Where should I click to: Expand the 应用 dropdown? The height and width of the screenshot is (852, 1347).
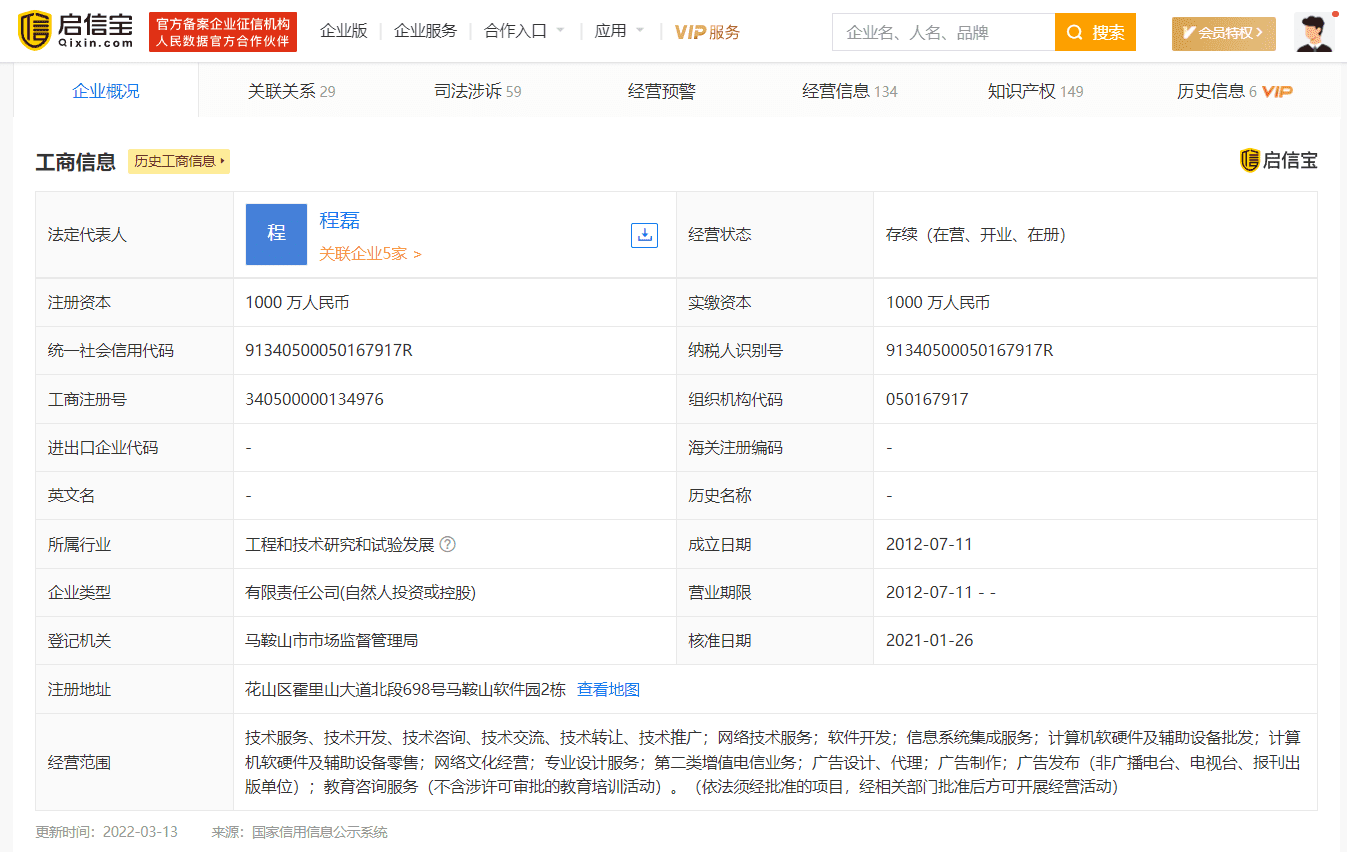pos(619,31)
